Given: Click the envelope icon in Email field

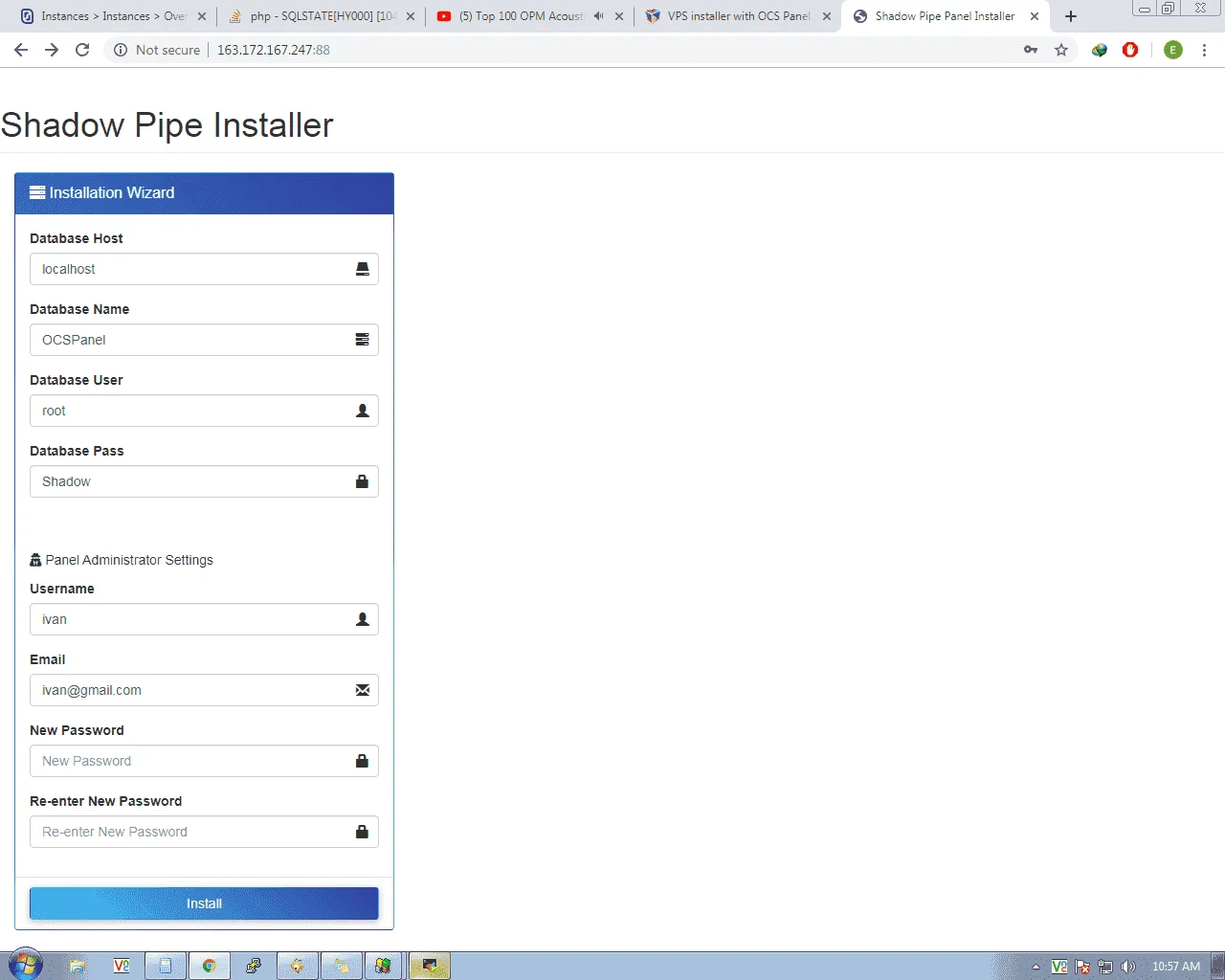Looking at the screenshot, I should 362,690.
